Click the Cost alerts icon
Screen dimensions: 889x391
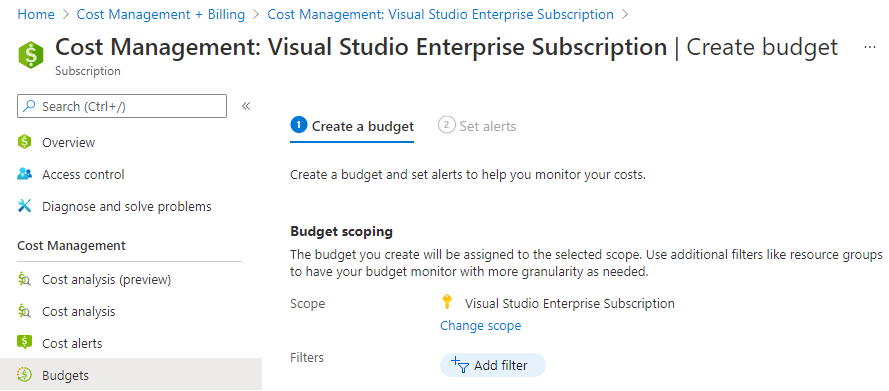click(24, 342)
